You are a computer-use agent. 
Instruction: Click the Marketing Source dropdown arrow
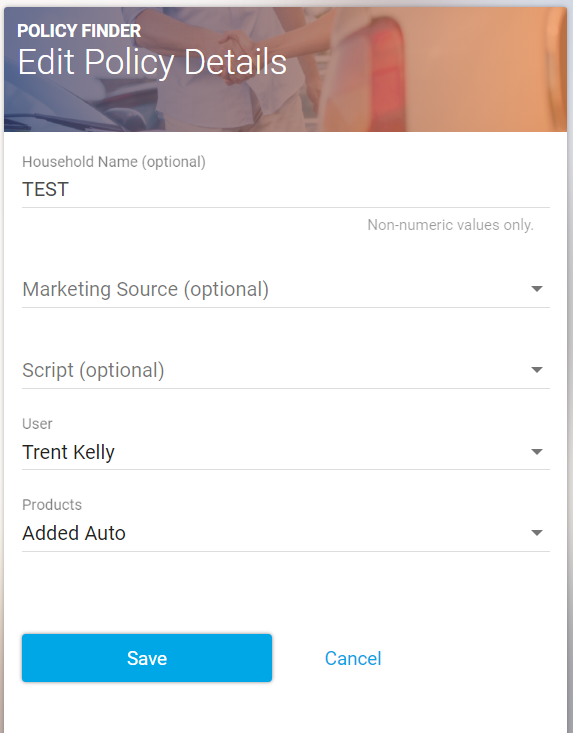[x=537, y=289]
